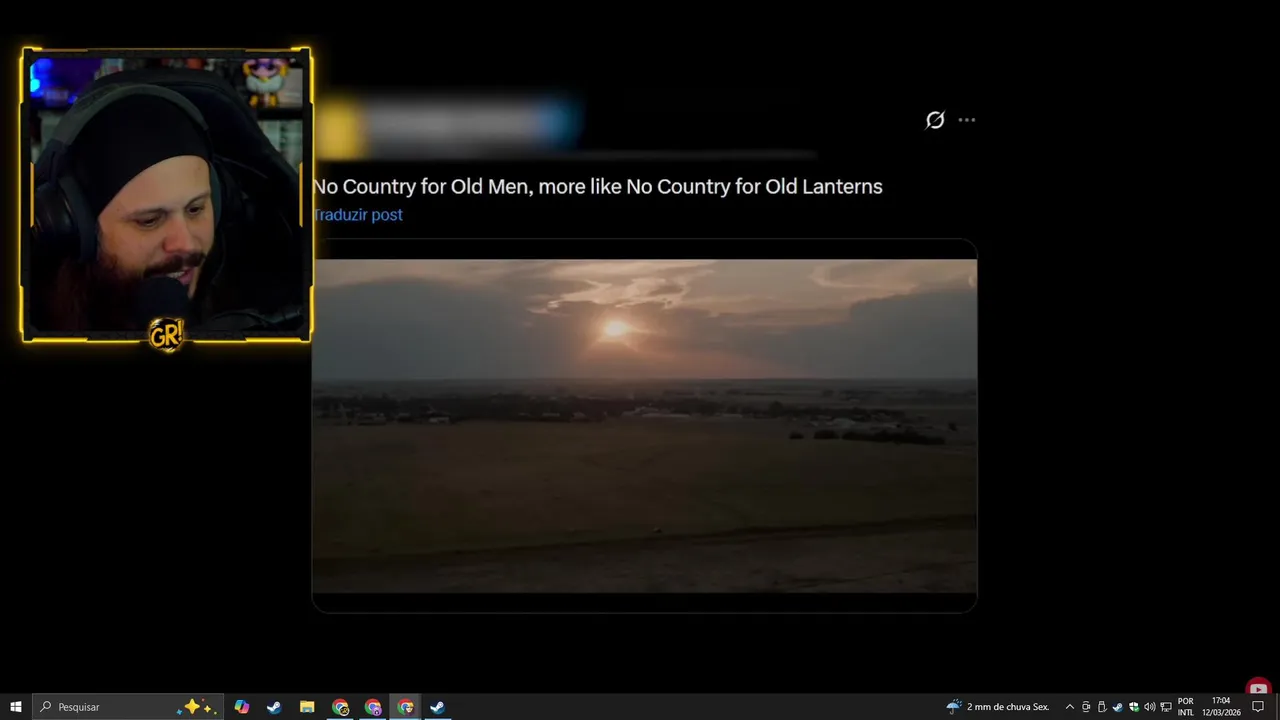The width and height of the screenshot is (1280, 720).
Task: Open the Windows Start menu
Action: pyautogui.click(x=15, y=707)
